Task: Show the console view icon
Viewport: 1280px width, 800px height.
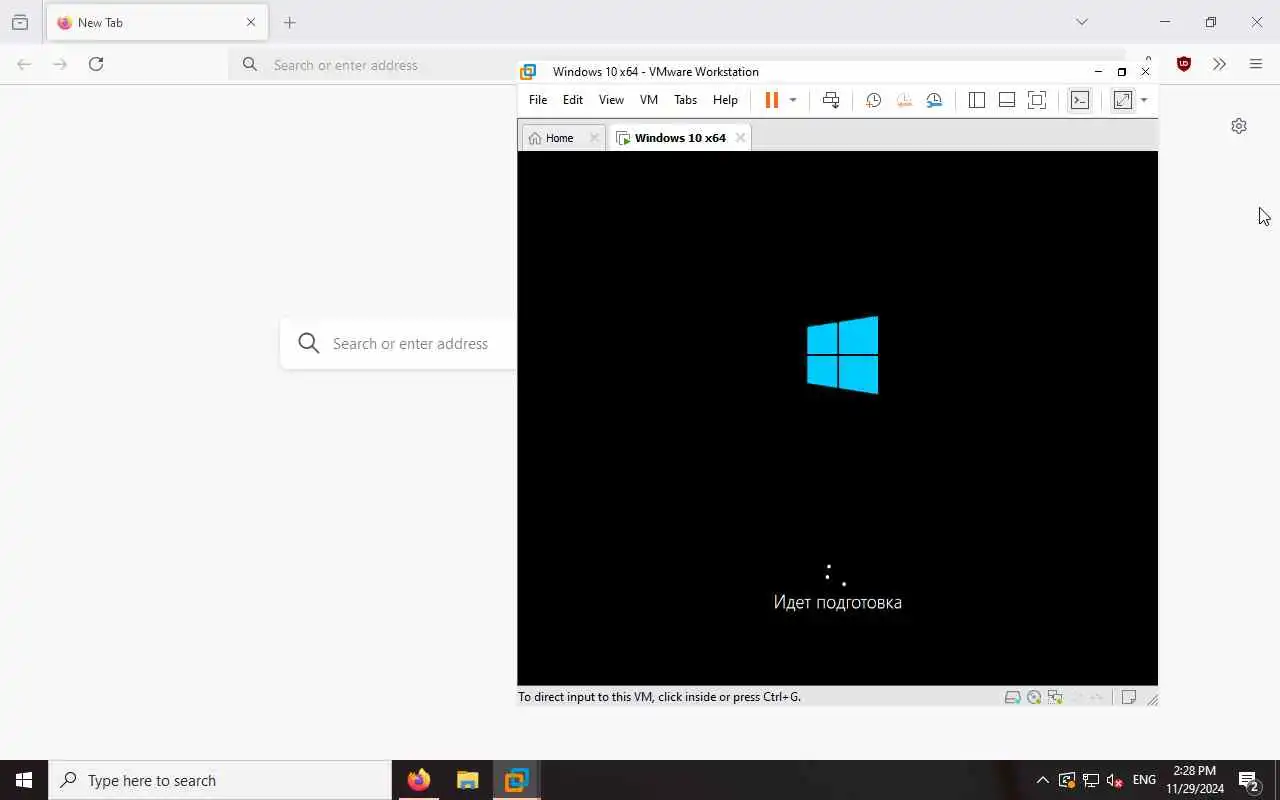Action: coord(1080,100)
